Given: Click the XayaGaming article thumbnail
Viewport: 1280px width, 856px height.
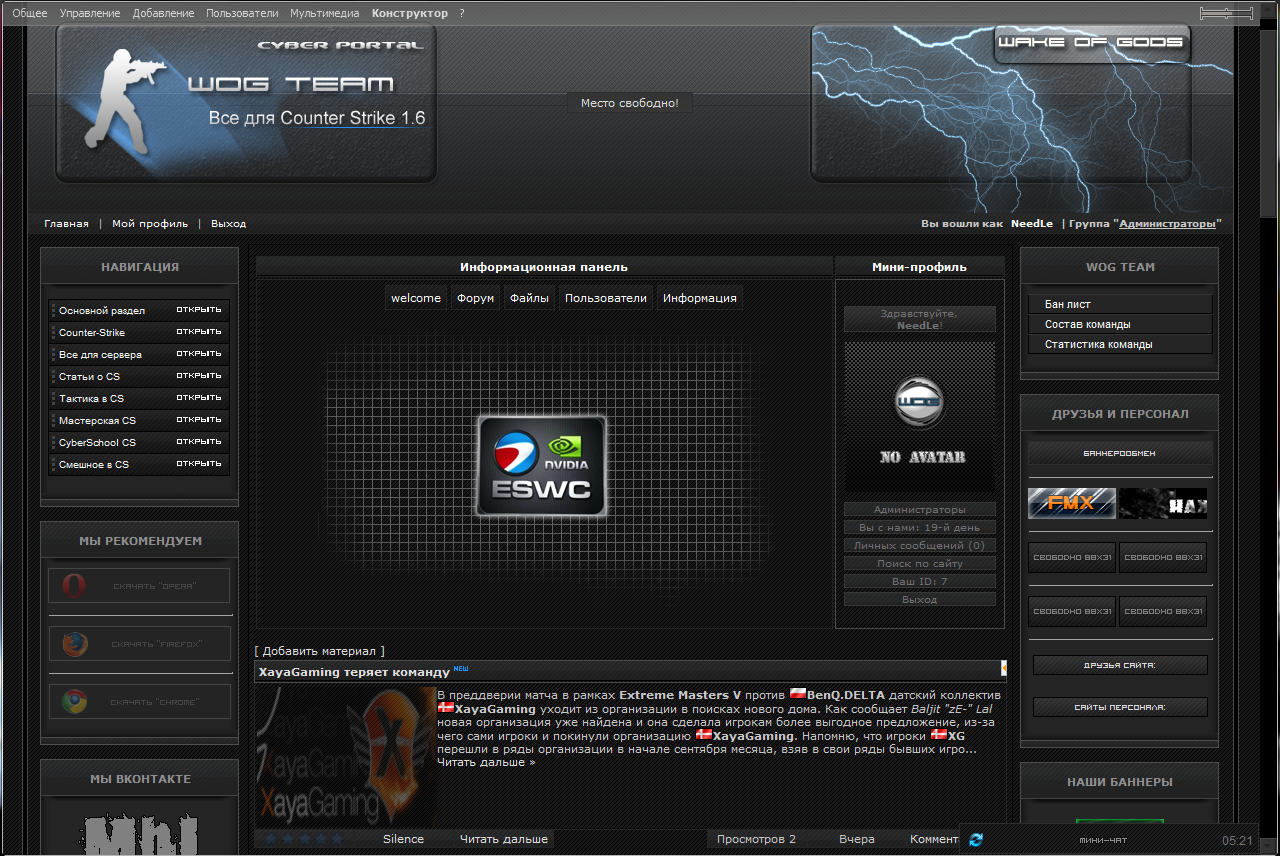Looking at the screenshot, I should 345,757.
